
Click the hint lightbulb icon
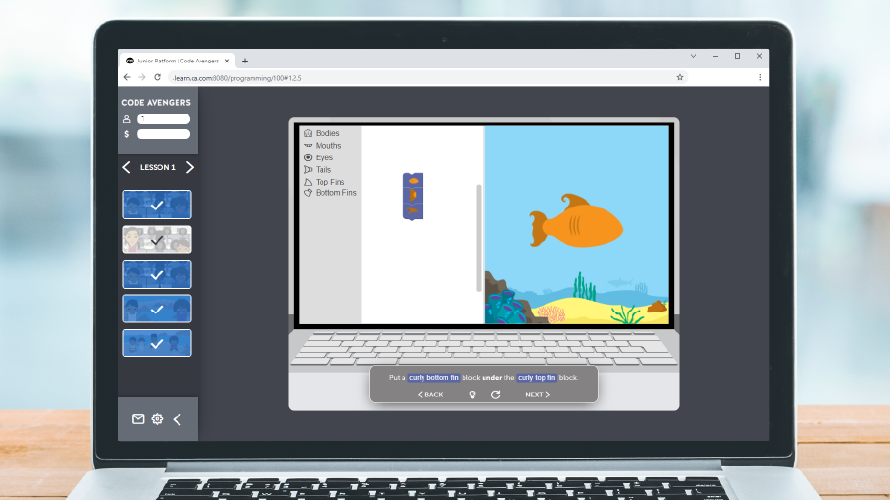click(472, 395)
